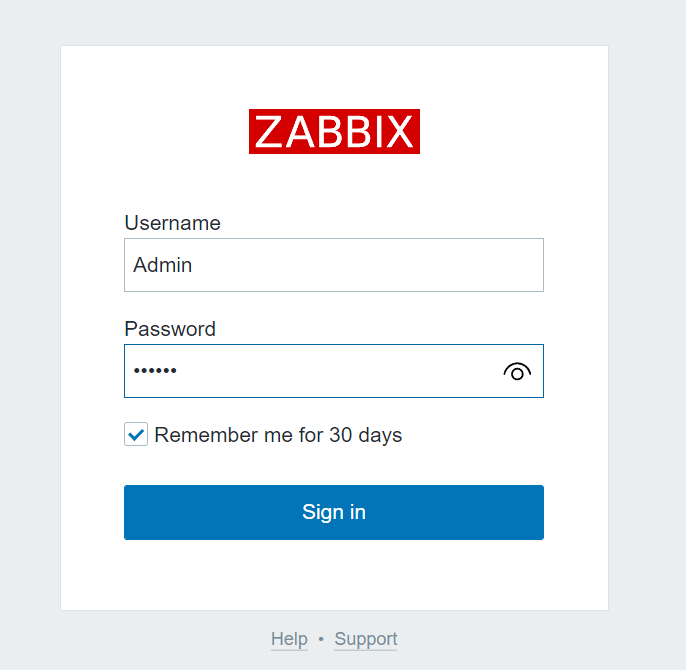Open the Help link
The image size is (686, 670).
tap(289, 639)
